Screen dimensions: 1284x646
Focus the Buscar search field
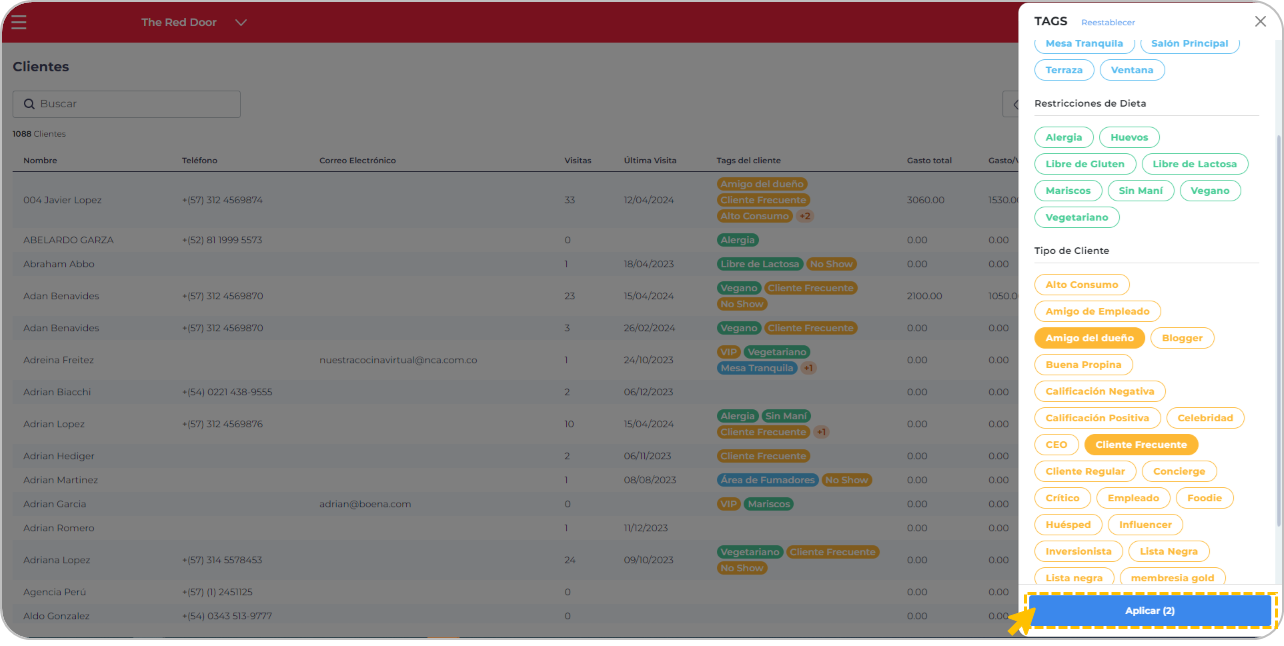[x=127, y=104]
